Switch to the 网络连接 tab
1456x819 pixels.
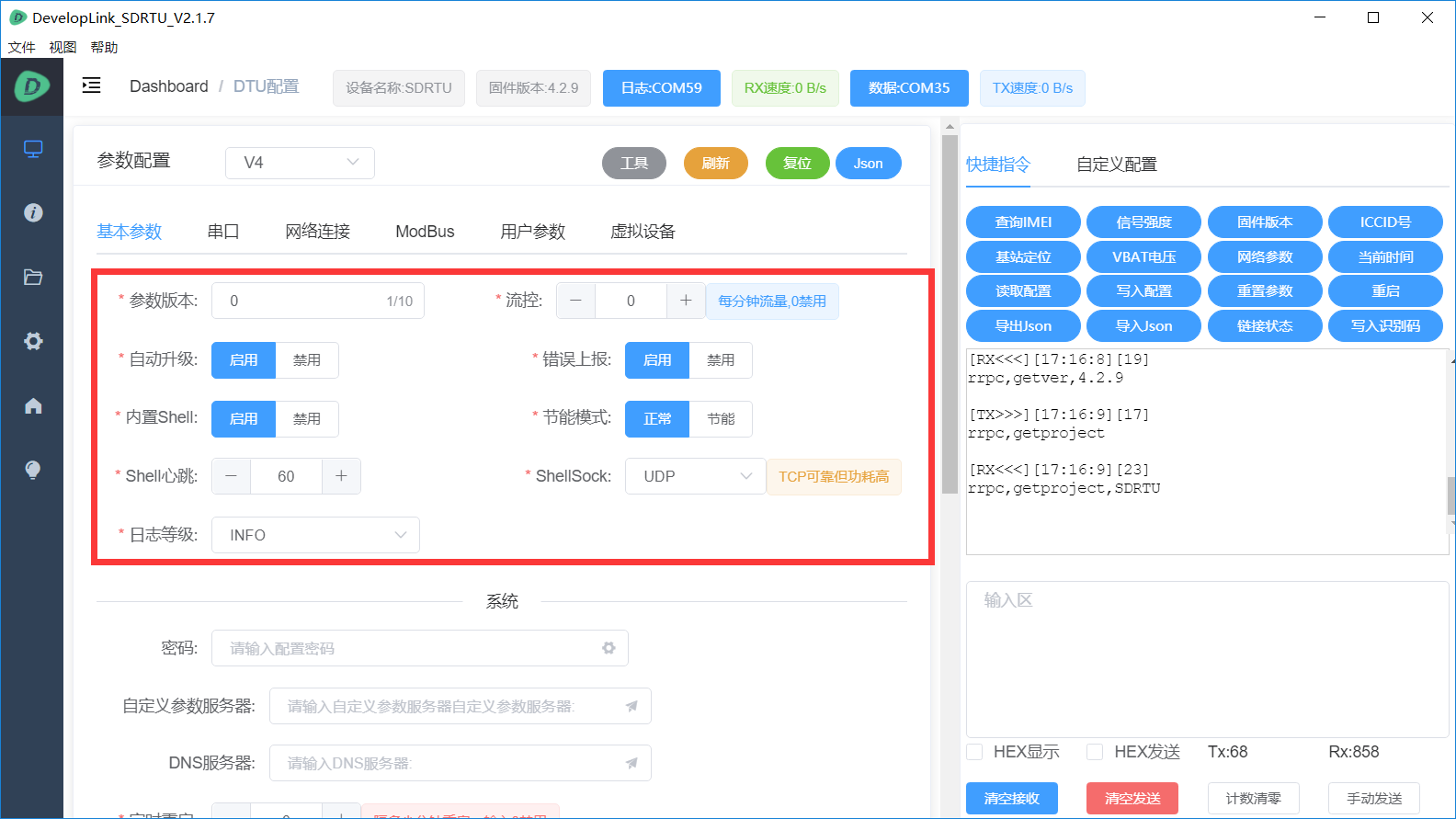point(317,232)
